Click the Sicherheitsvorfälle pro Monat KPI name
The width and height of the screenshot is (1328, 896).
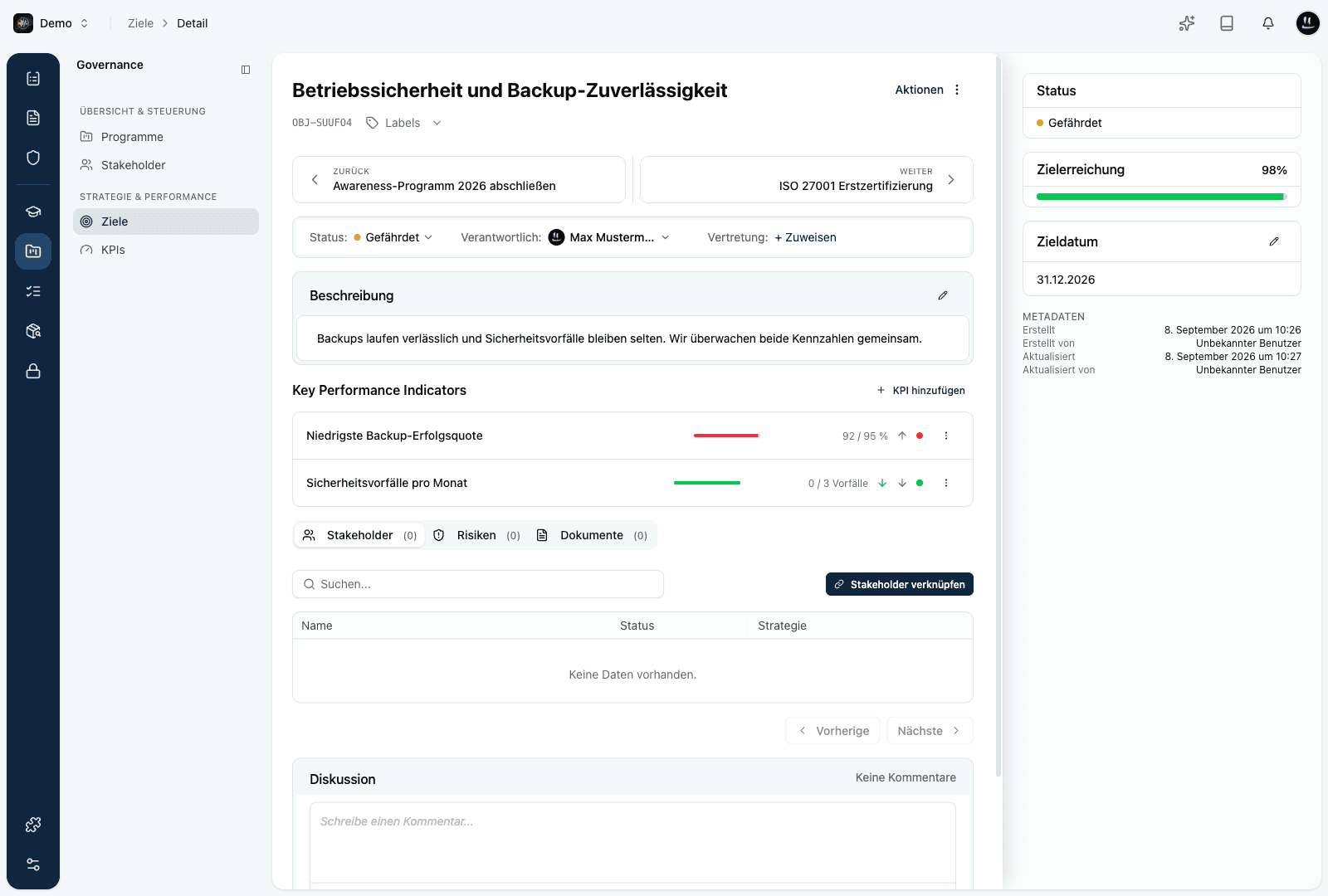point(387,483)
